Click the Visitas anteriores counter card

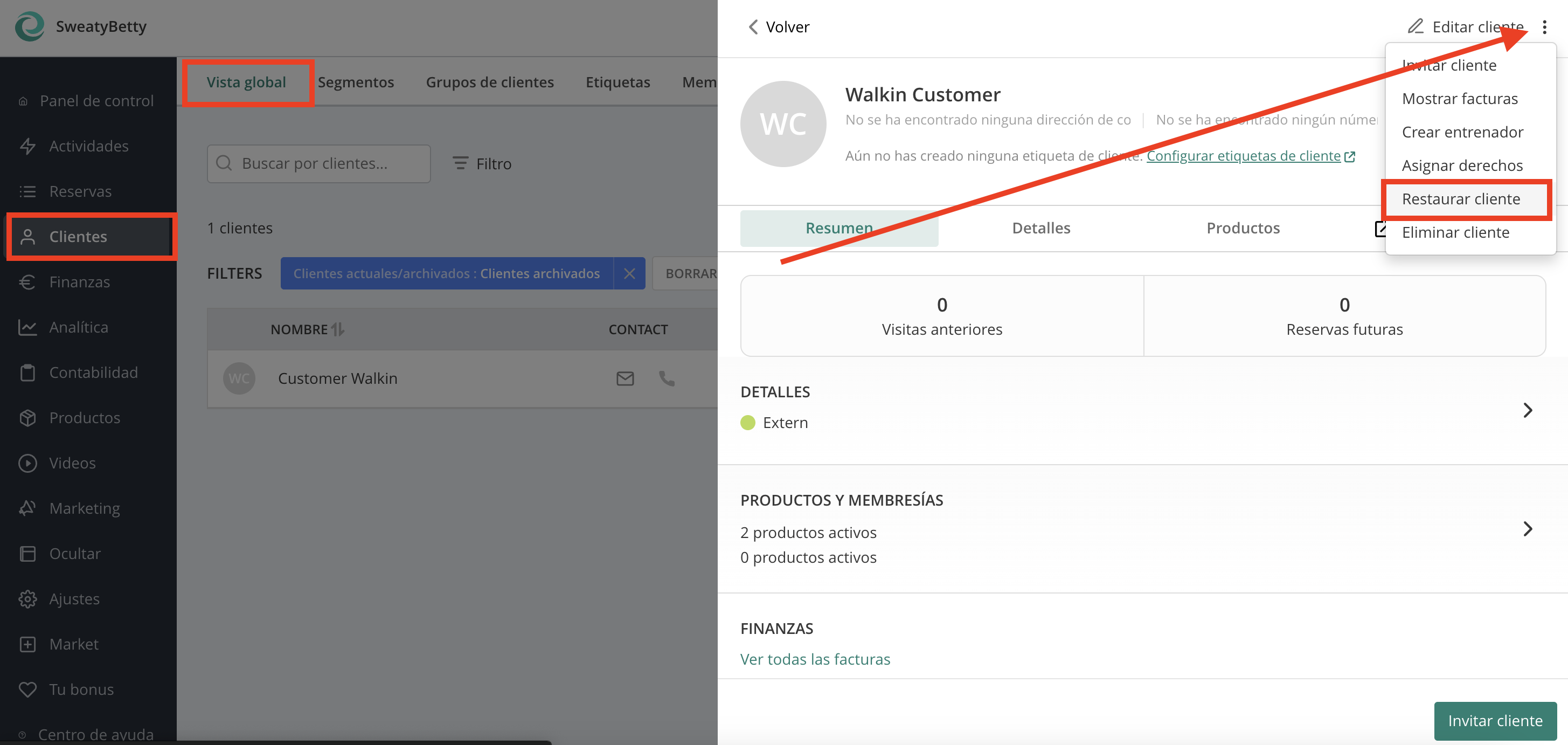click(x=942, y=315)
